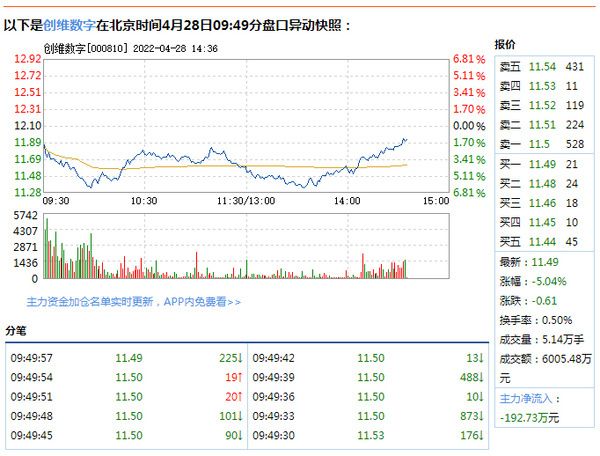Viewport: 600px width, 456px height.
Task: Click the chart title 创维数字[000810]
Action: pyautogui.click(x=84, y=46)
